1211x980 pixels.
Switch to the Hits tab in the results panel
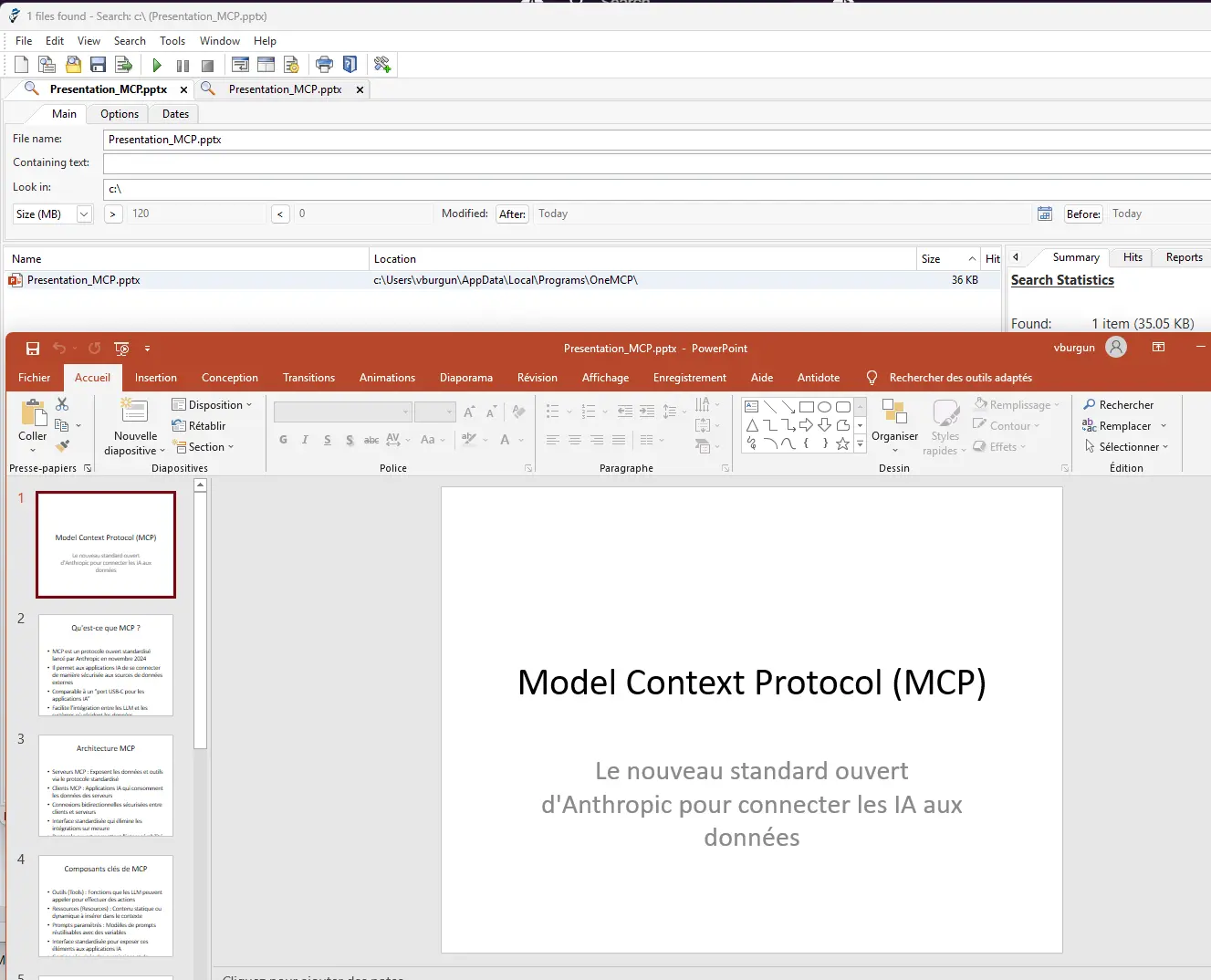(x=1133, y=257)
